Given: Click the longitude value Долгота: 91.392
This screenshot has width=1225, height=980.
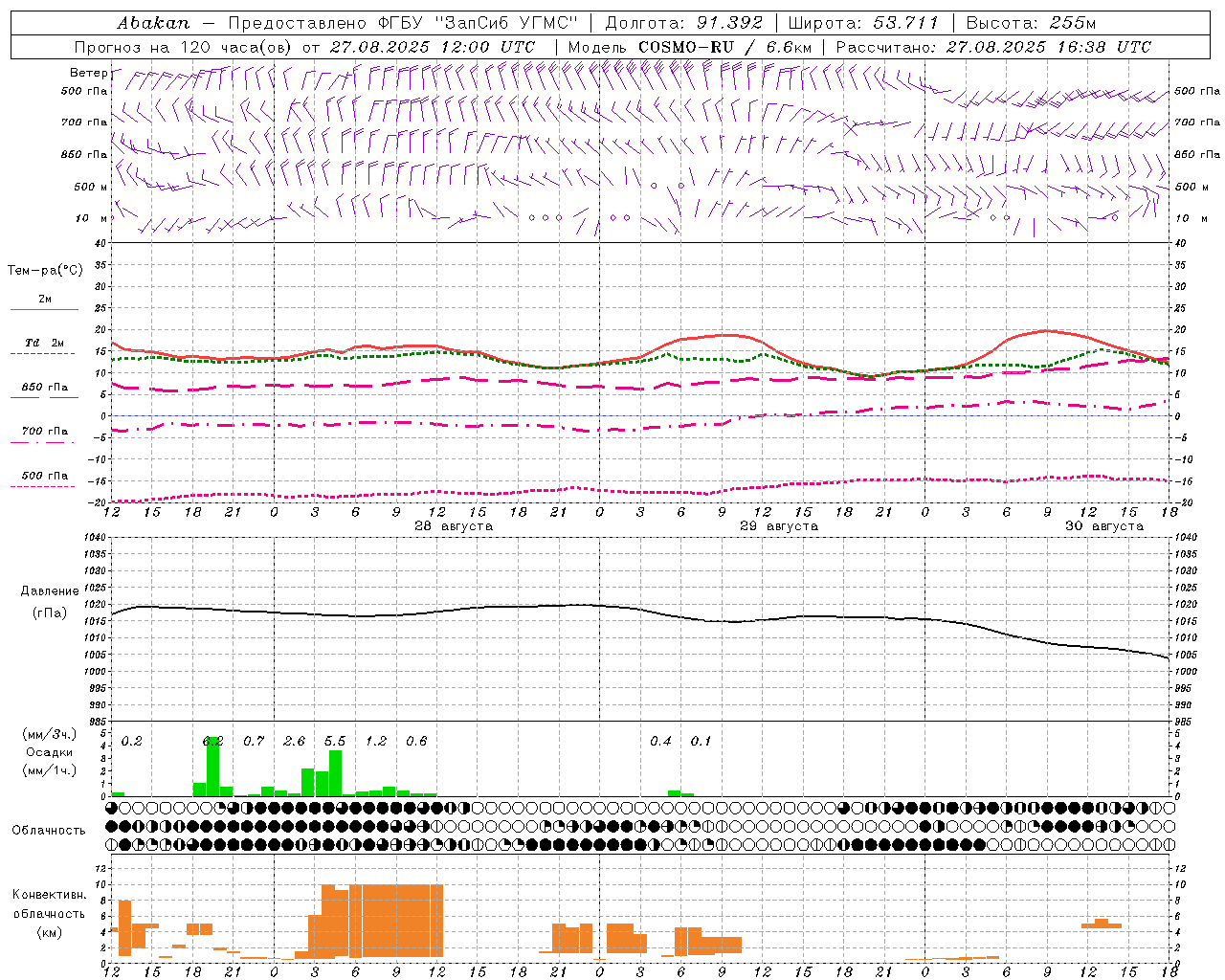Looking at the screenshot, I should point(684,22).
